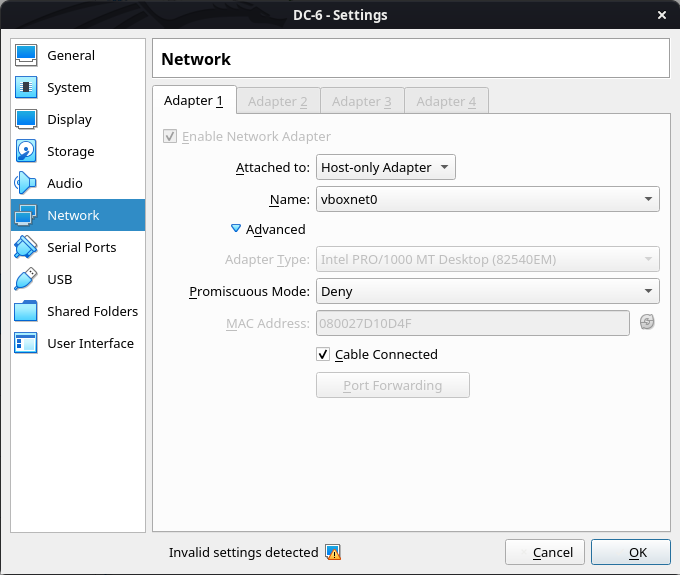
Task: Click the General settings monitor icon
Action: point(27,56)
